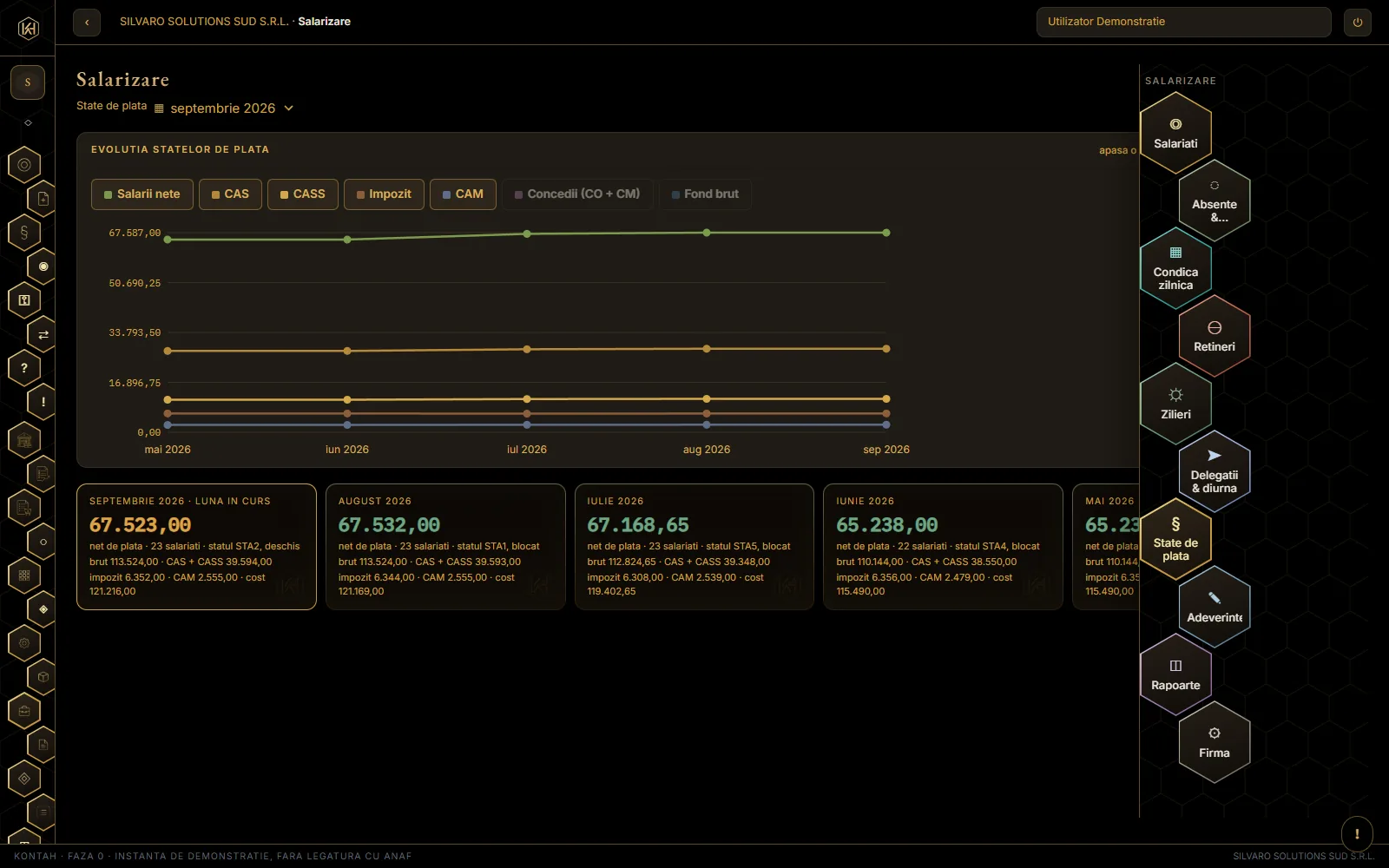Open Delegatii & diurna
1389x868 pixels.
(1215, 472)
